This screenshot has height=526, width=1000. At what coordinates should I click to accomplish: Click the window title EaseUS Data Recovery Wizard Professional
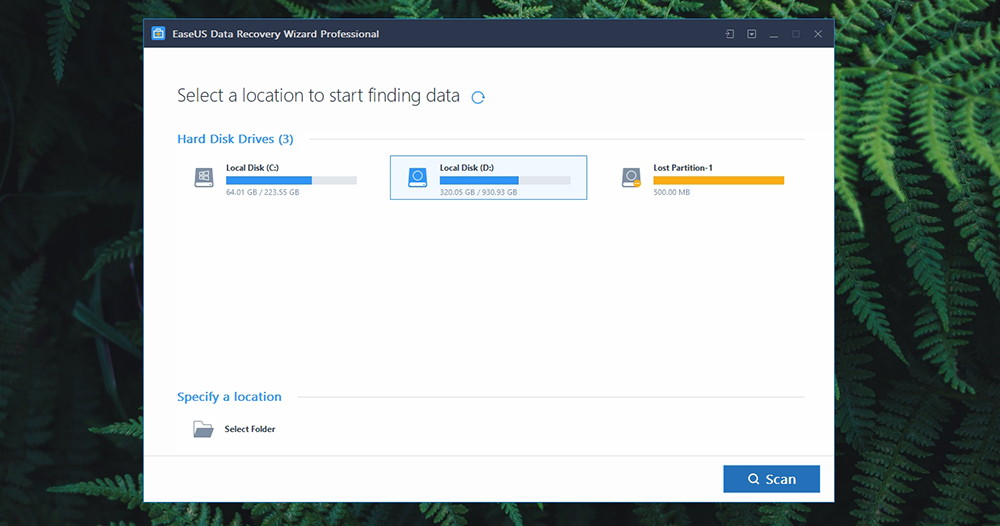click(x=276, y=34)
